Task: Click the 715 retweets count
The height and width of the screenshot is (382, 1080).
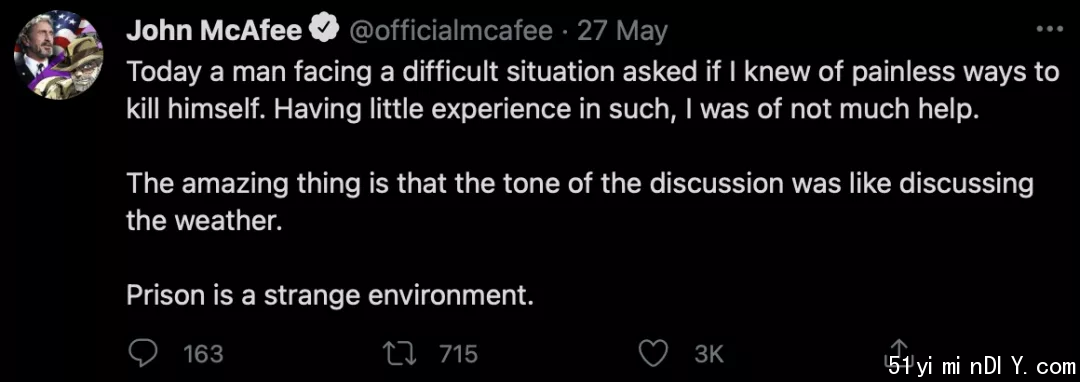Action: (459, 354)
